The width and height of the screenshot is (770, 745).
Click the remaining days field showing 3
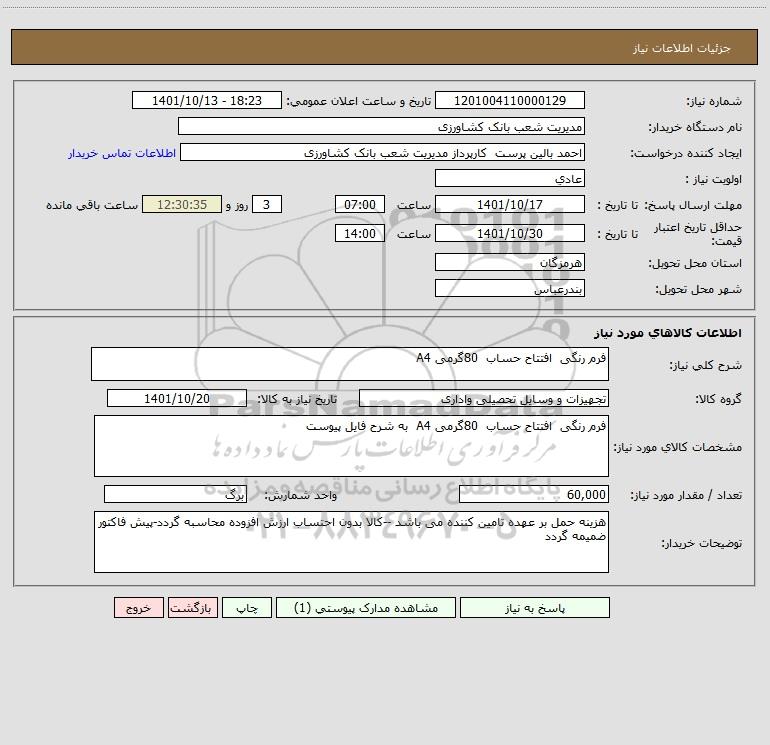coord(267,204)
